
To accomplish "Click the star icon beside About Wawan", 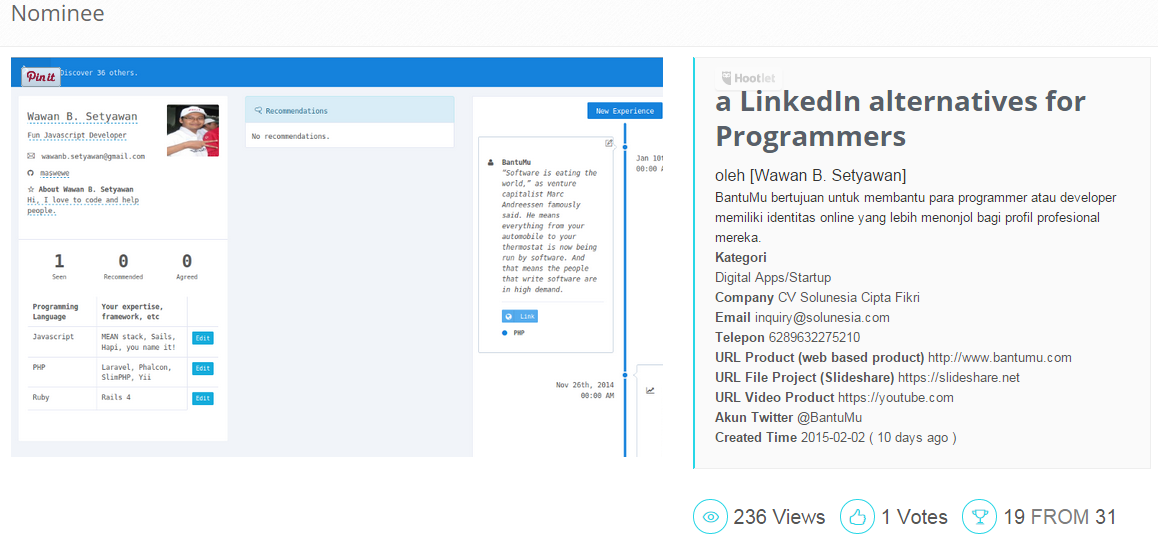I will click(x=31, y=189).
